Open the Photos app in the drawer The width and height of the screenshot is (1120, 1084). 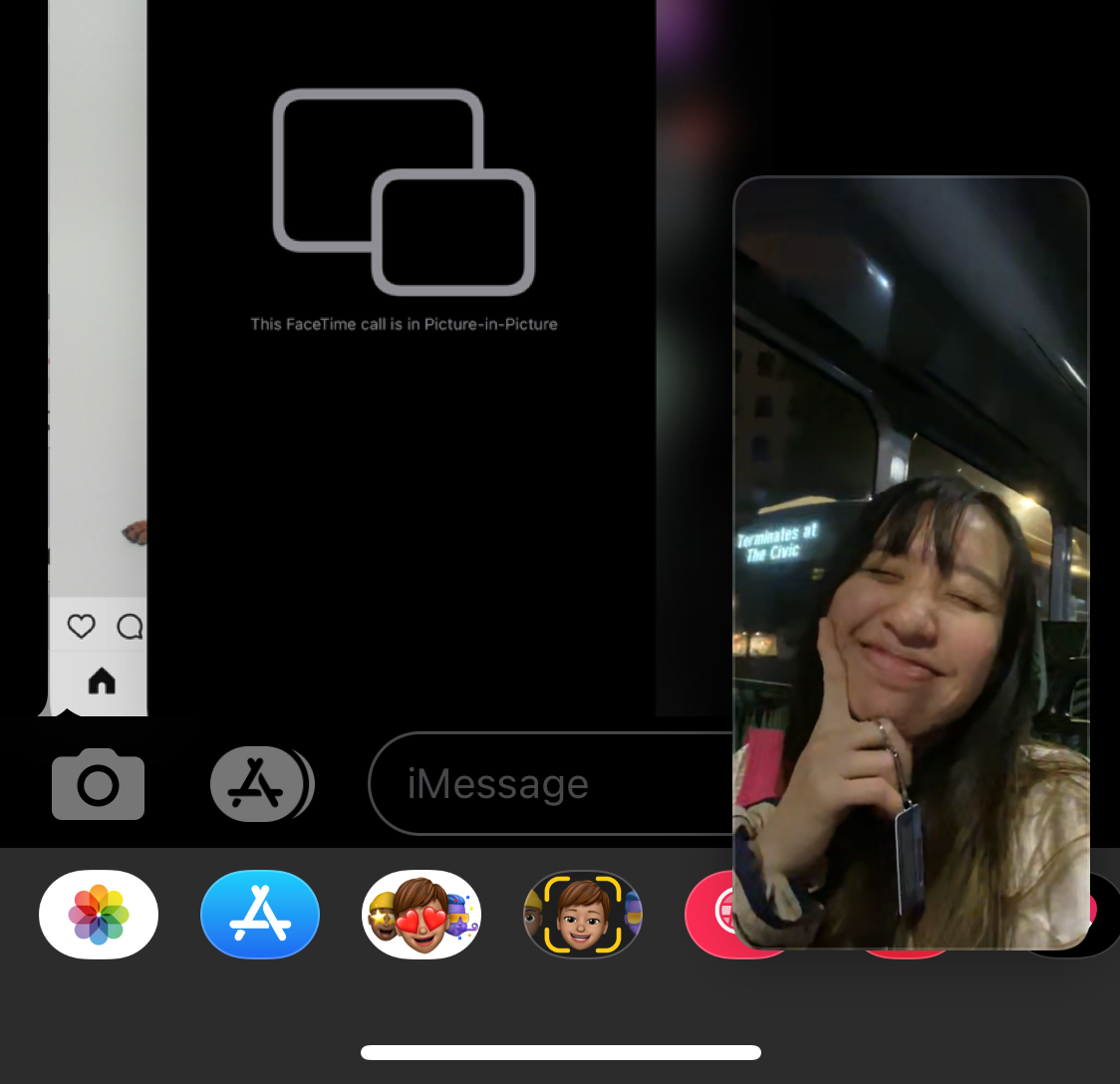pos(99,915)
